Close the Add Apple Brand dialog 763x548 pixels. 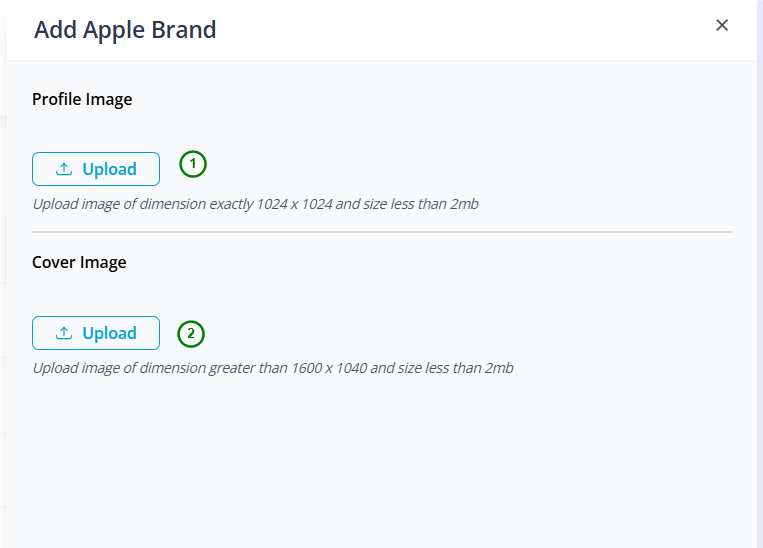click(x=722, y=25)
